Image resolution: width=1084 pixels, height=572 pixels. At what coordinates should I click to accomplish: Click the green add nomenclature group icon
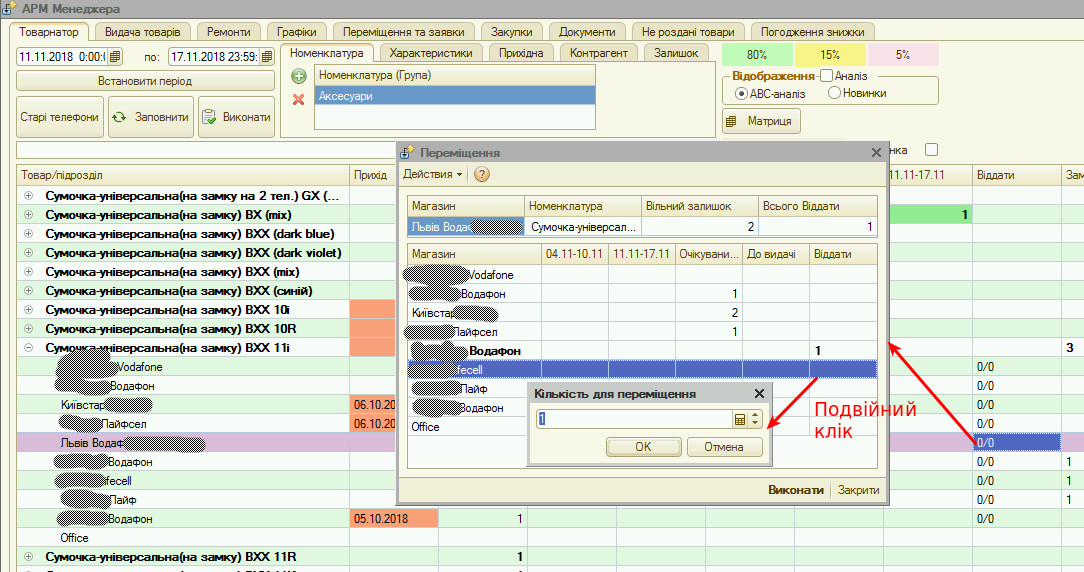[298, 76]
